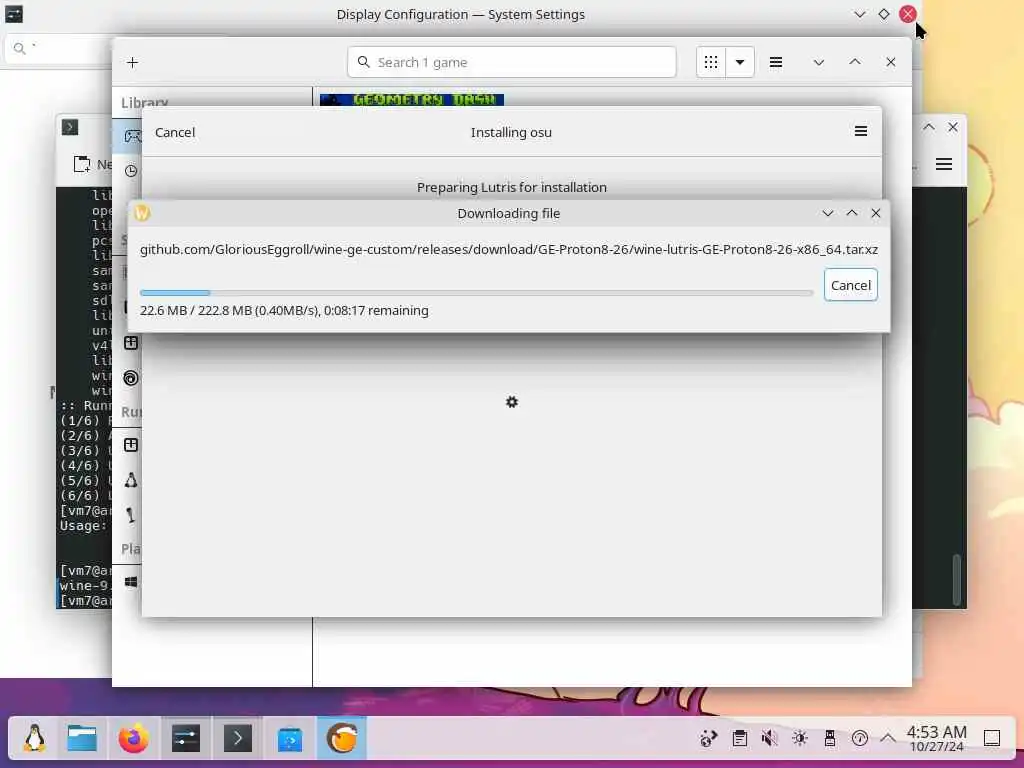Open the clock showing 4:53 AM
The width and height of the screenshot is (1024, 768).
(x=936, y=739)
